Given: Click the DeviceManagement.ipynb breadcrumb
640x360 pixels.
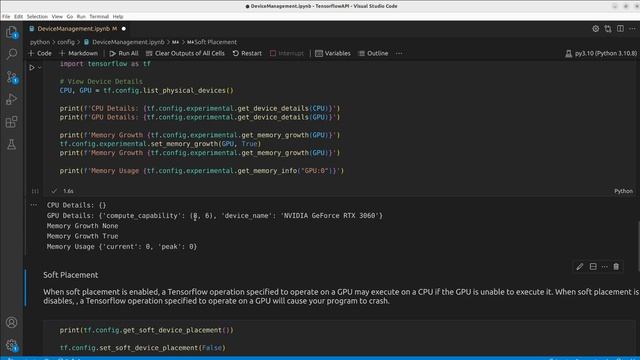Looking at the screenshot, I should click(124, 42).
